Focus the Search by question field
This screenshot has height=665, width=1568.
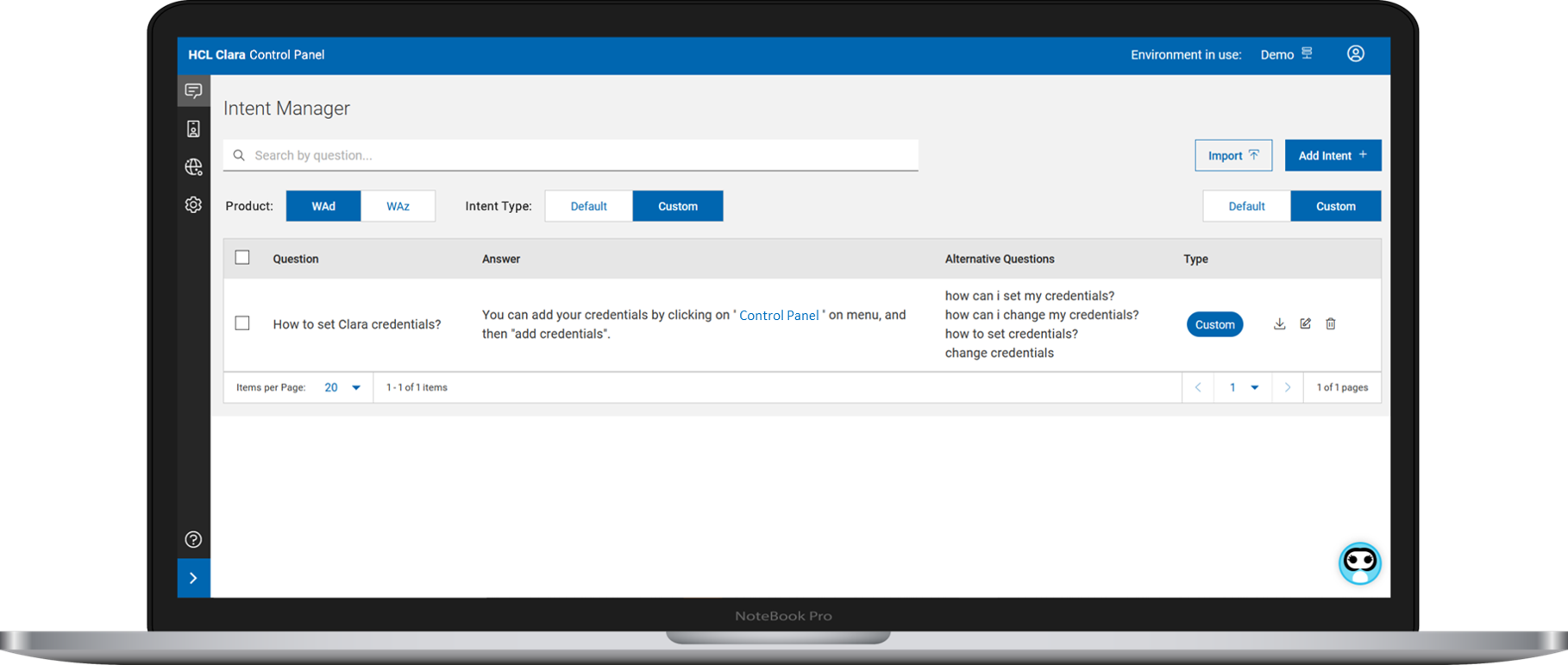571,155
